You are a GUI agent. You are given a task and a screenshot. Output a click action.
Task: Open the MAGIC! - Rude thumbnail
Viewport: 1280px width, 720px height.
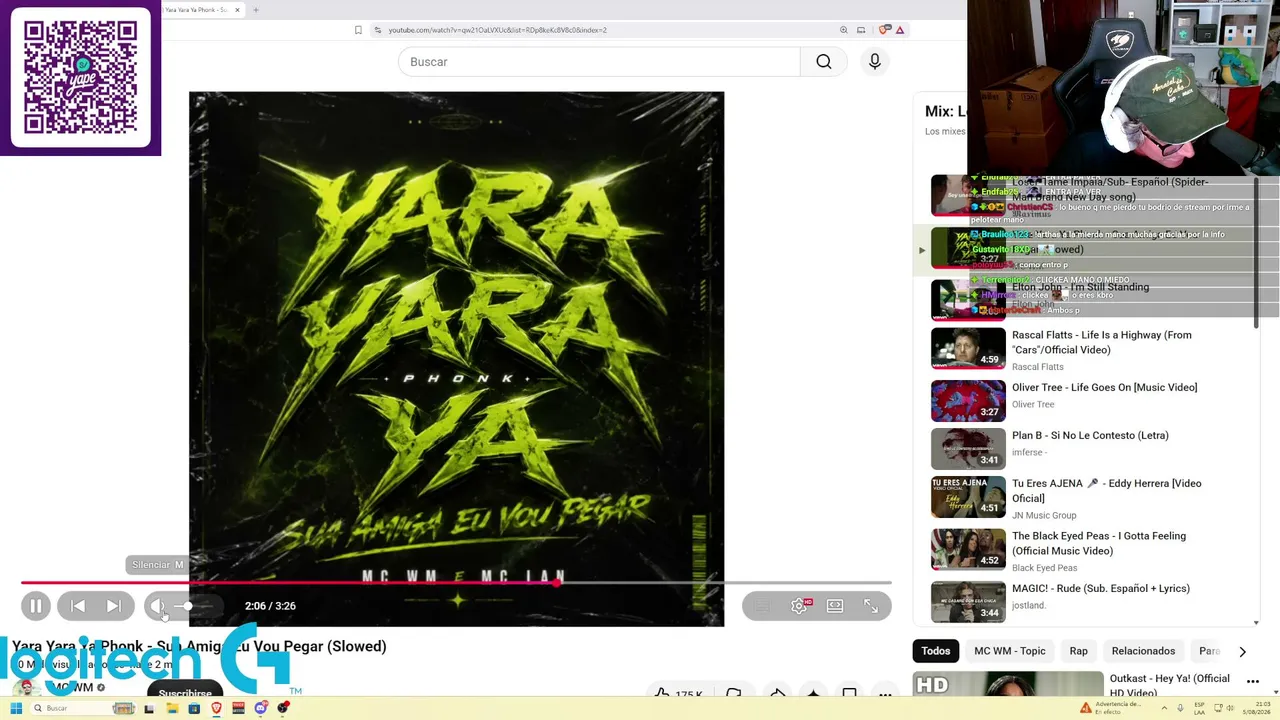pos(968,601)
